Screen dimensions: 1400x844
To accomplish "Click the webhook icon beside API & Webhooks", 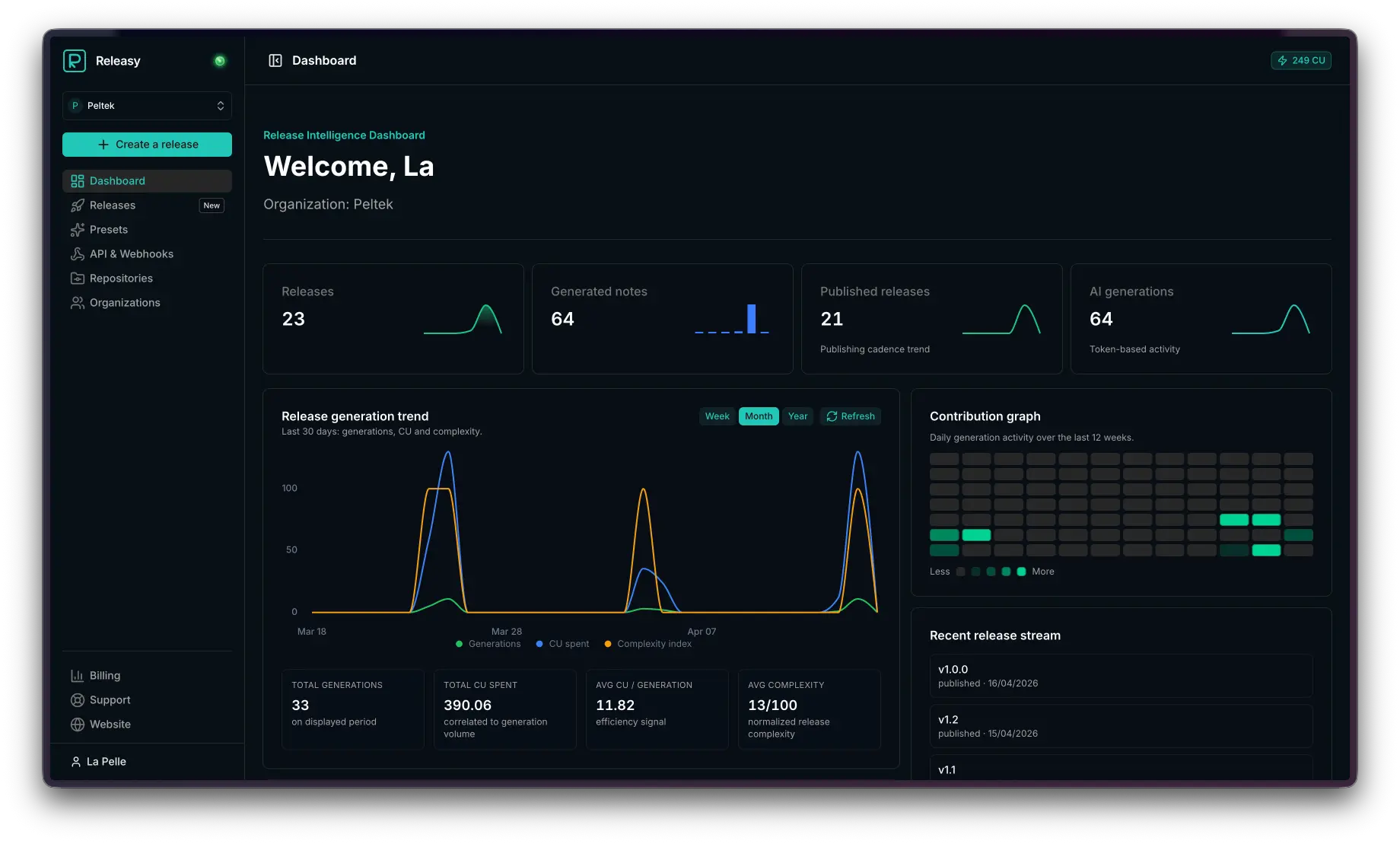I will [78, 254].
